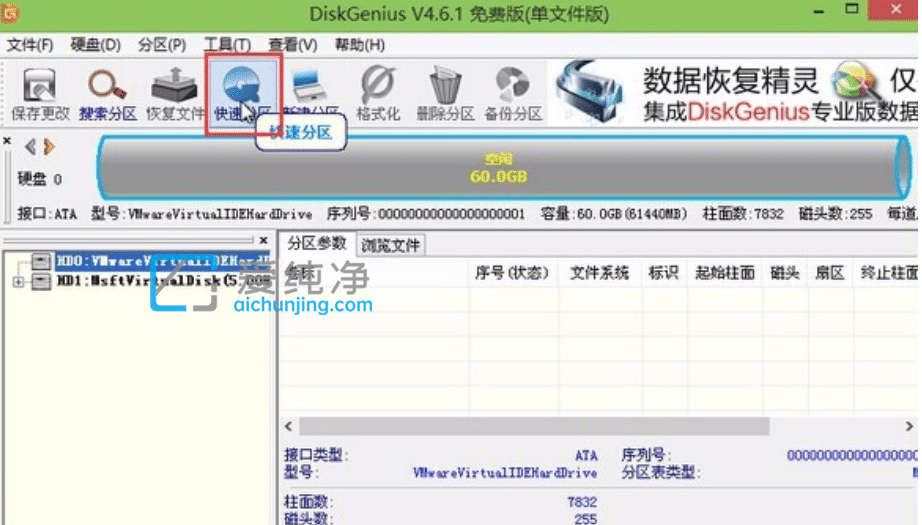Open the 搜索分区 search partition tool
This screenshot has width=922, height=525.
[x=108, y=94]
